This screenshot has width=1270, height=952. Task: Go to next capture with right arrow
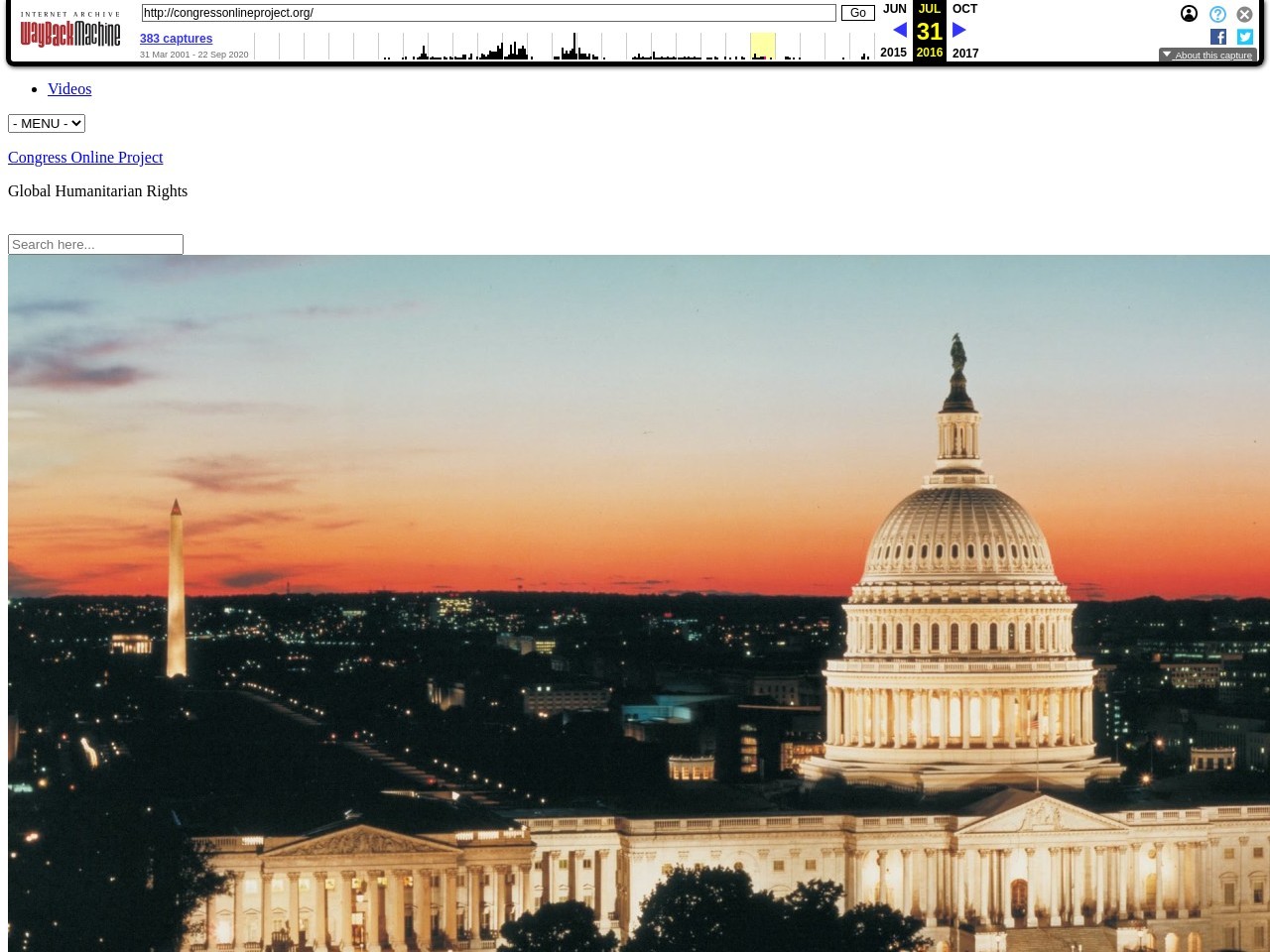[958, 31]
